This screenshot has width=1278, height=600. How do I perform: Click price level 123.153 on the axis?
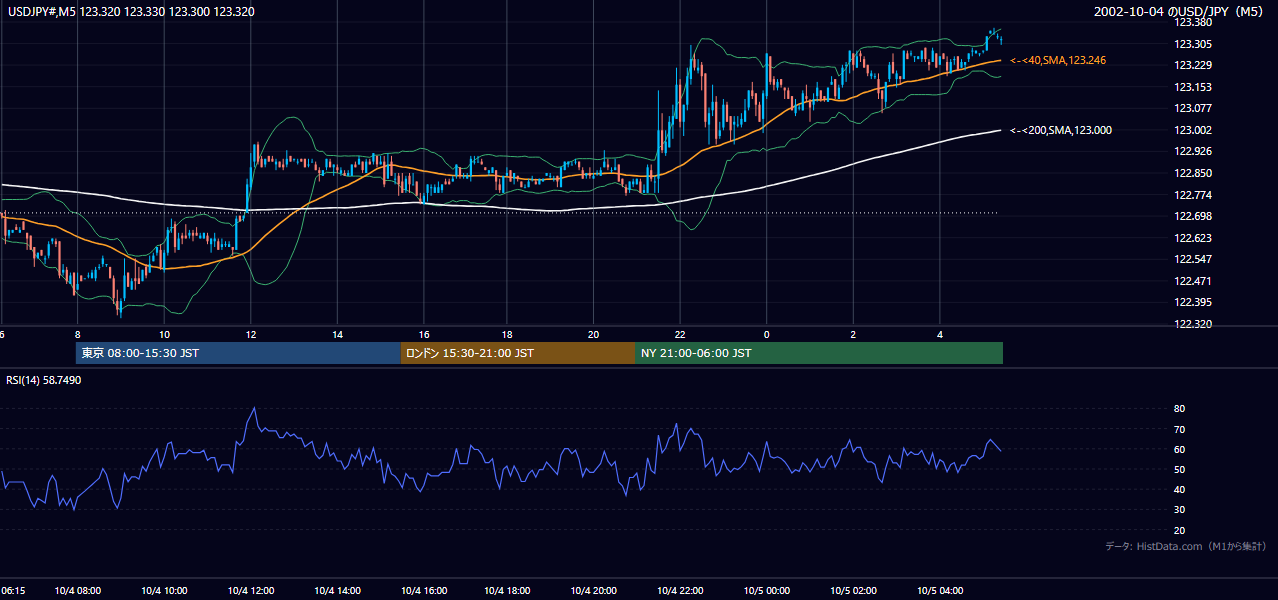[1193, 87]
